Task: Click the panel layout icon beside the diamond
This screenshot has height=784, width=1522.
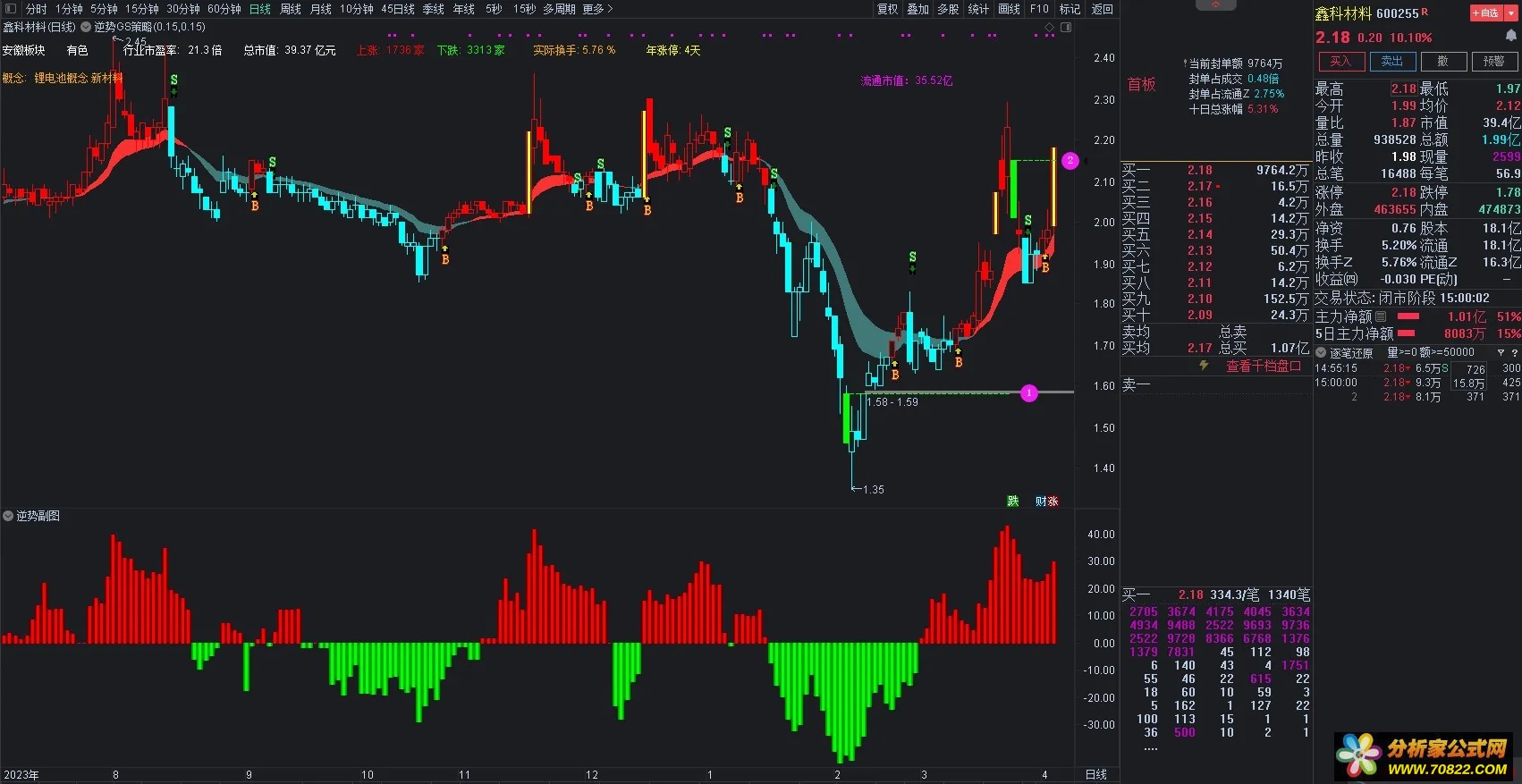Action: click(x=1066, y=28)
